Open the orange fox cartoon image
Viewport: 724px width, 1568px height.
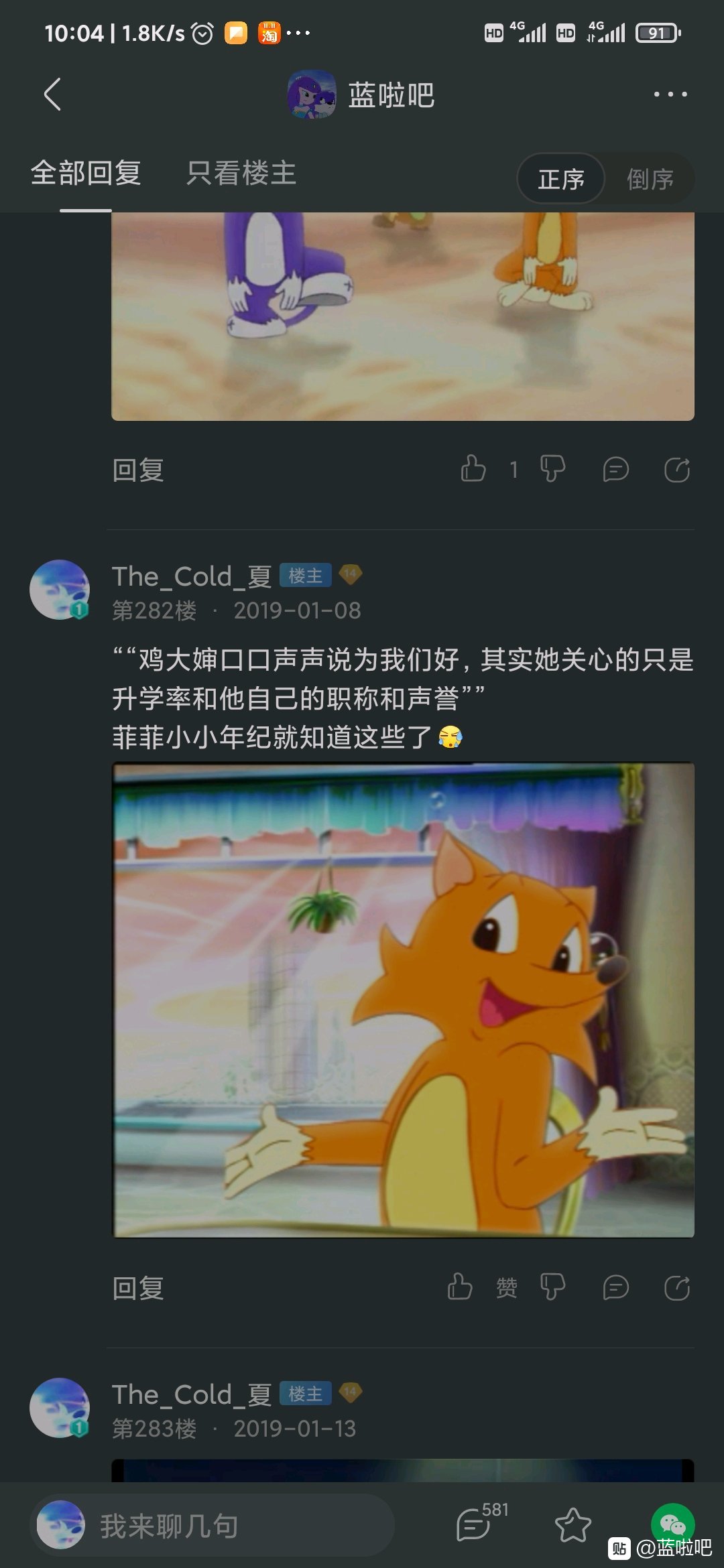click(x=403, y=1000)
